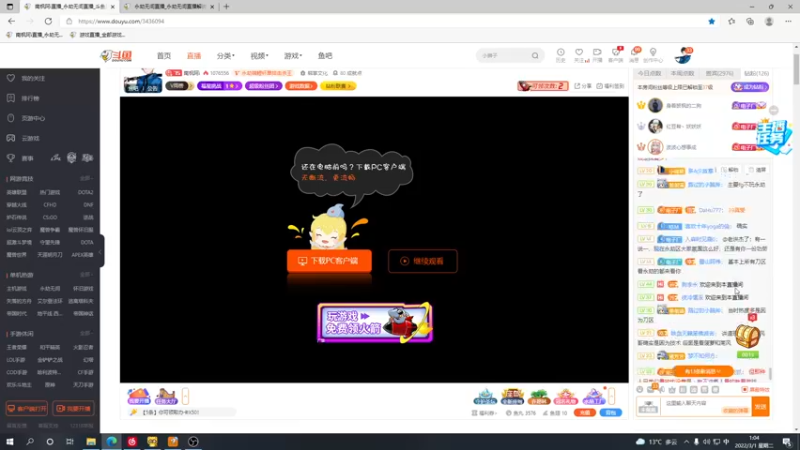Screen dimensions: 800x450
Task: Switch to 今日贡献 tab
Action: pos(649,73)
